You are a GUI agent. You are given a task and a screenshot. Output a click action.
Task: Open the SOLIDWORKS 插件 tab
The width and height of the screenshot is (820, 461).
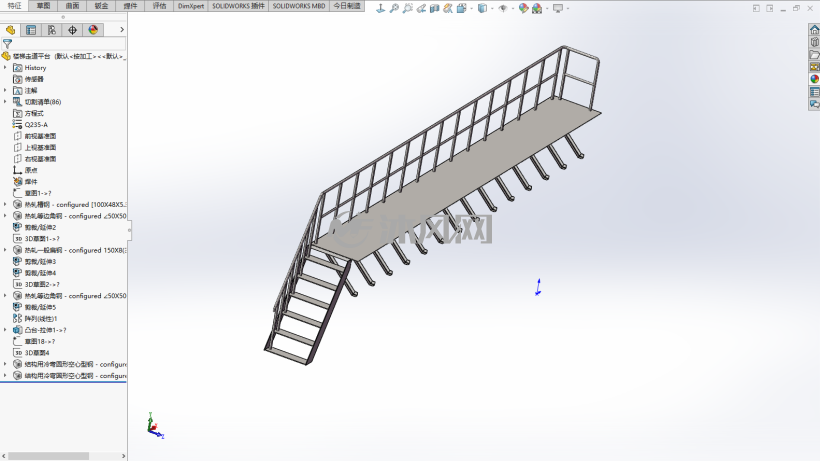click(238, 6)
